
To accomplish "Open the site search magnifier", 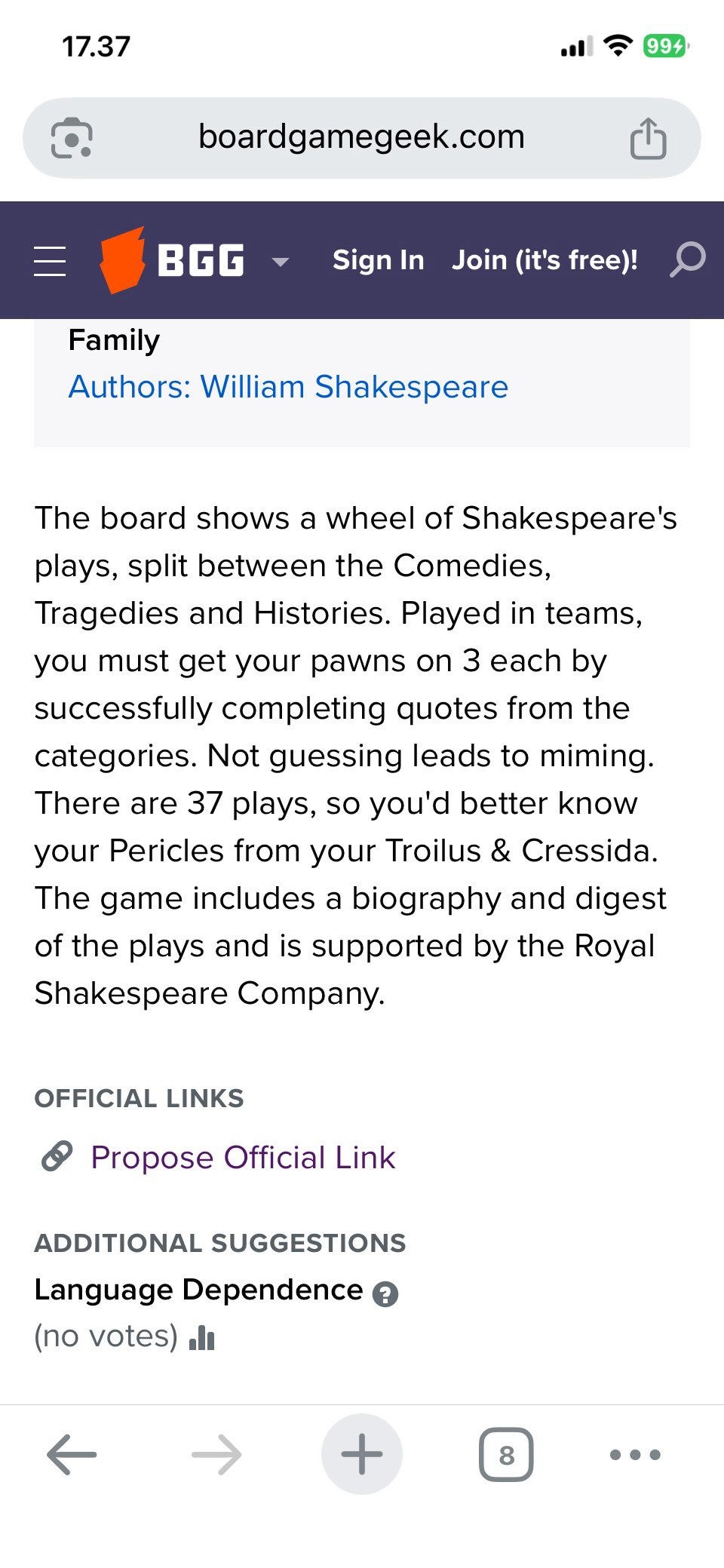I will (x=687, y=260).
